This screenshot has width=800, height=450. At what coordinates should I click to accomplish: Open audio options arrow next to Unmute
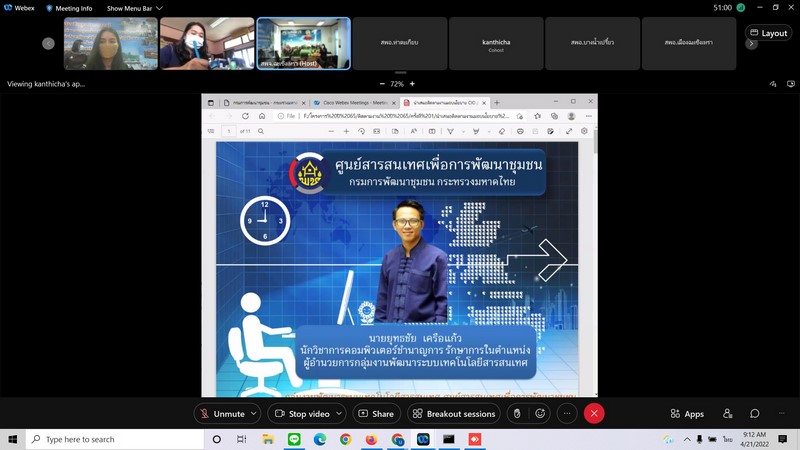pos(254,414)
